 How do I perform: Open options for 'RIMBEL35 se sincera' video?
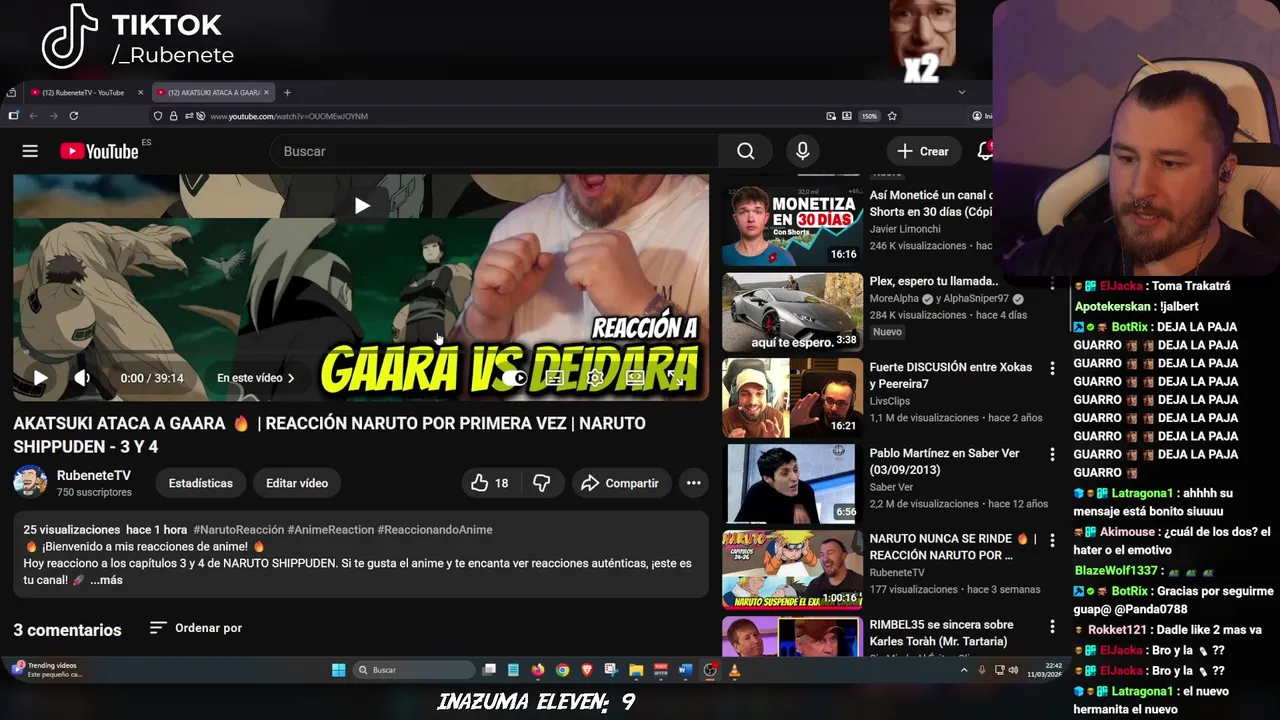tap(1052, 627)
